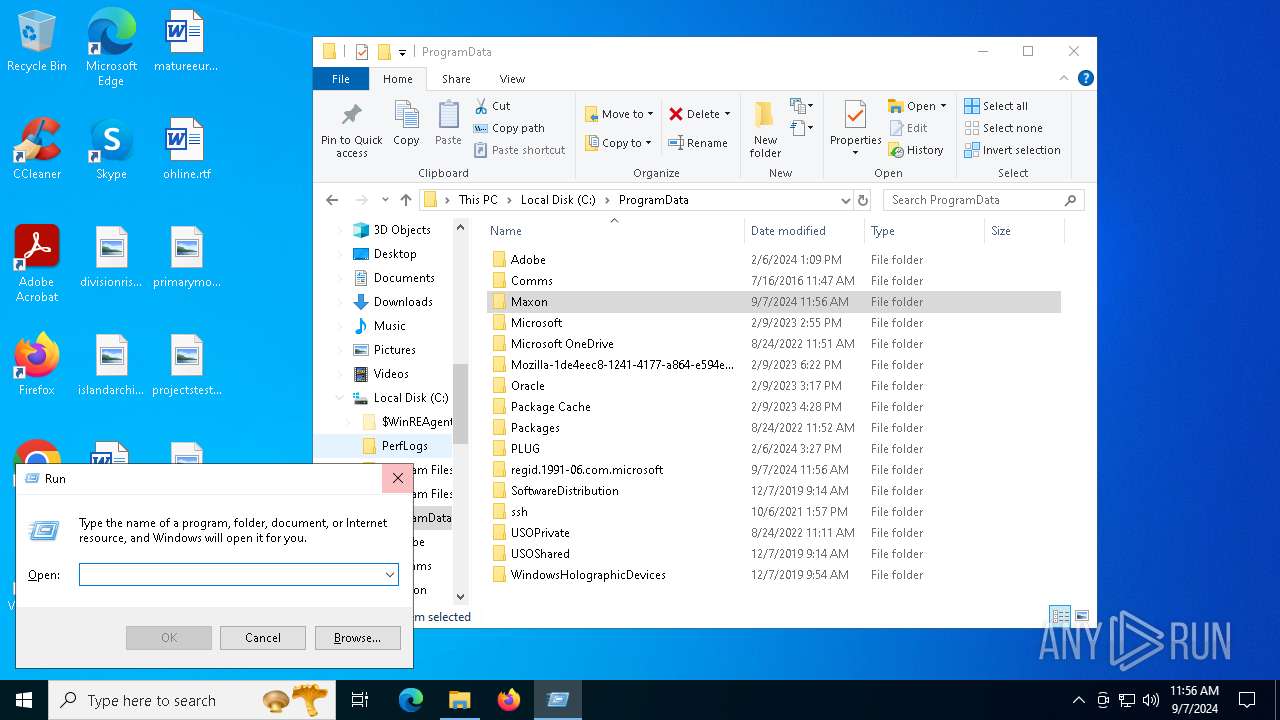Viewport: 1280px width, 720px height.
Task: Click Edit in Open group
Action: coord(907,128)
